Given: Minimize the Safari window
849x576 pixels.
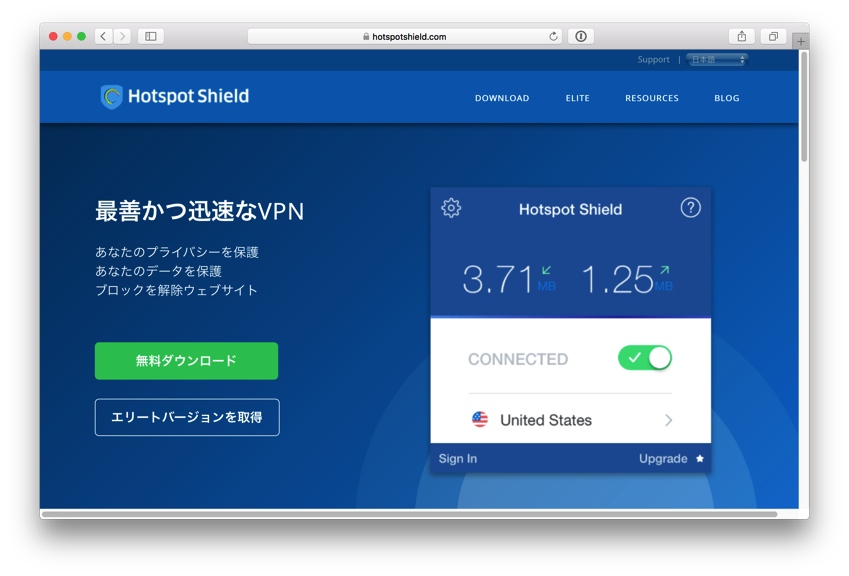Looking at the screenshot, I should (67, 36).
